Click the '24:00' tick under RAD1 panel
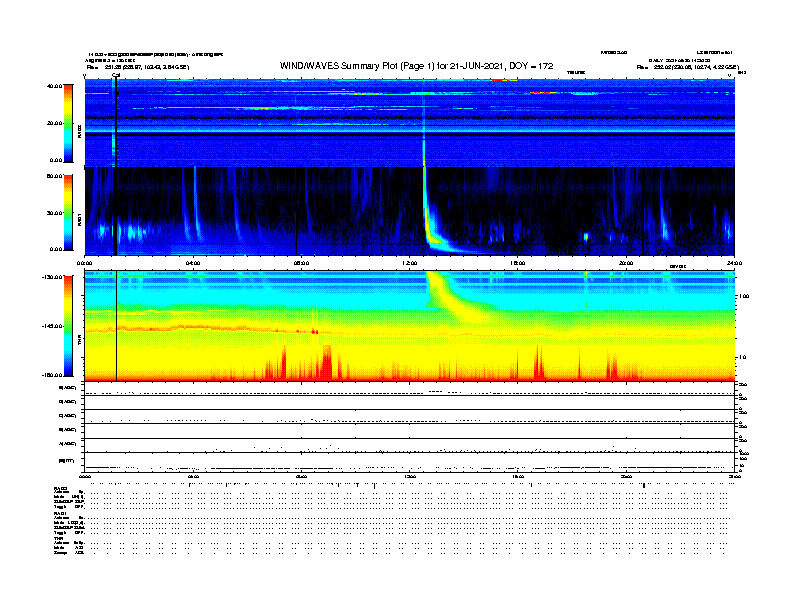 734,263
